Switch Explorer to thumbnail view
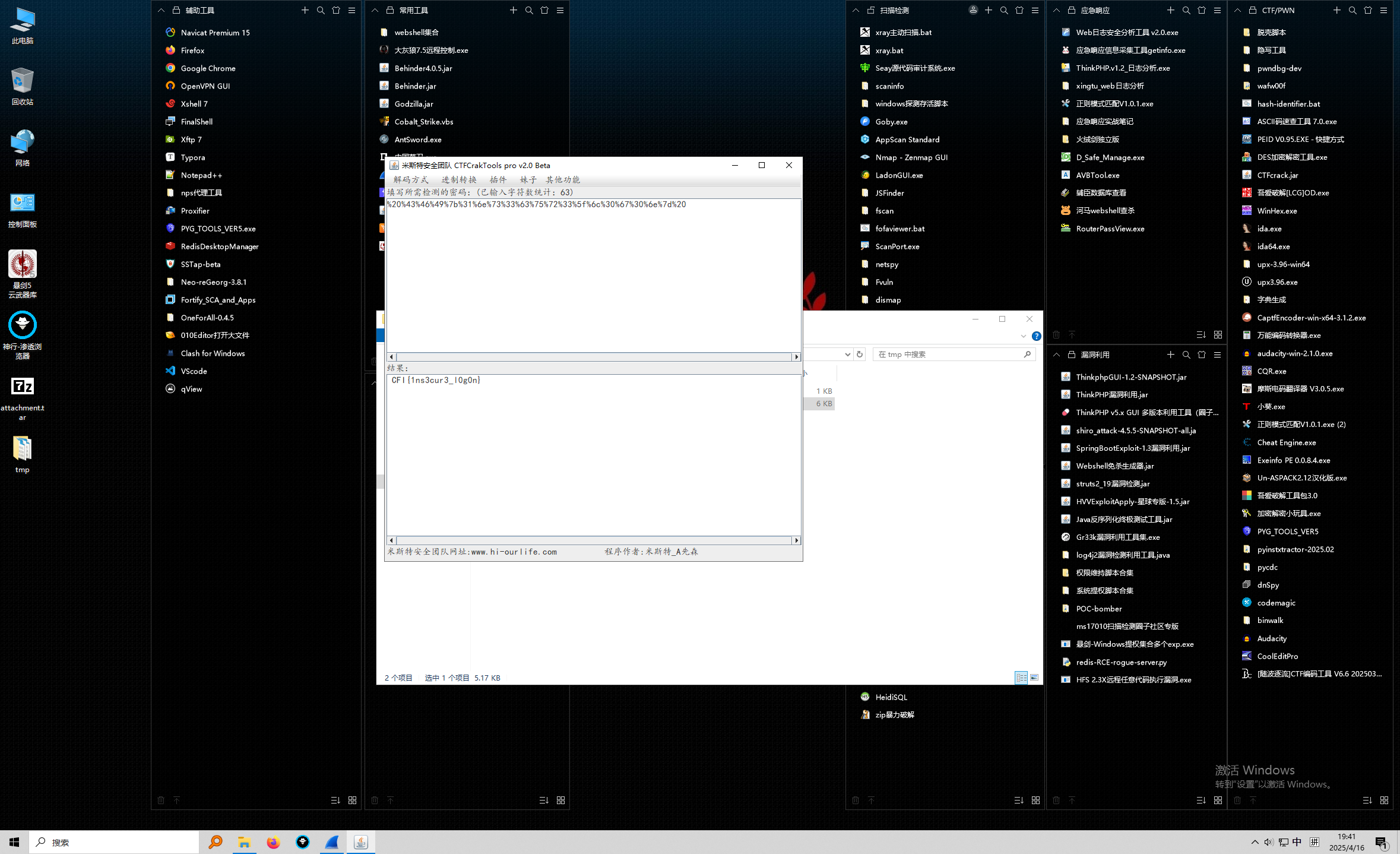The height and width of the screenshot is (854, 1400). click(x=1034, y=678)
